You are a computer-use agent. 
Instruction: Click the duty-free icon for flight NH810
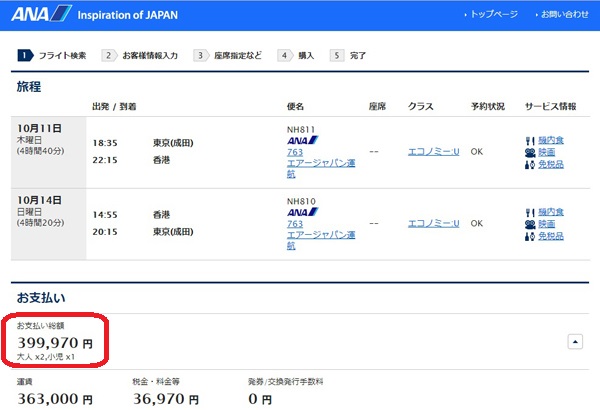coord(529,237)
